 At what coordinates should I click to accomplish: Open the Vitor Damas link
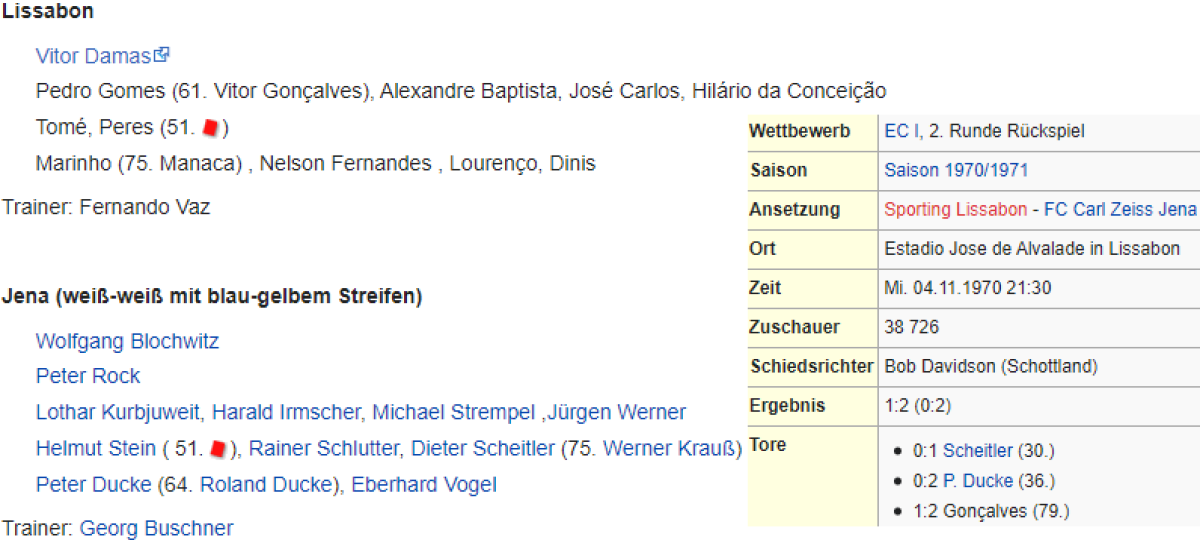pyautogui.click(x=92, y=56)
